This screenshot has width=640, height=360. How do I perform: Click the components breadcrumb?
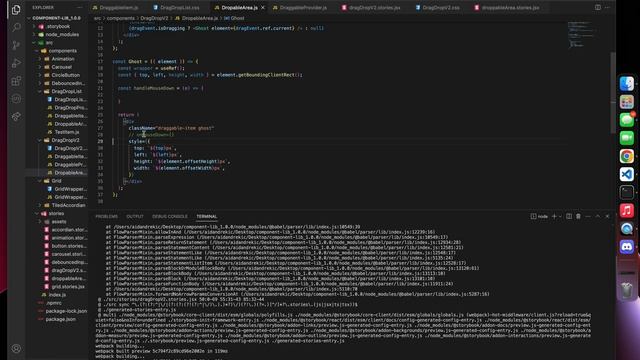point(120,18)
